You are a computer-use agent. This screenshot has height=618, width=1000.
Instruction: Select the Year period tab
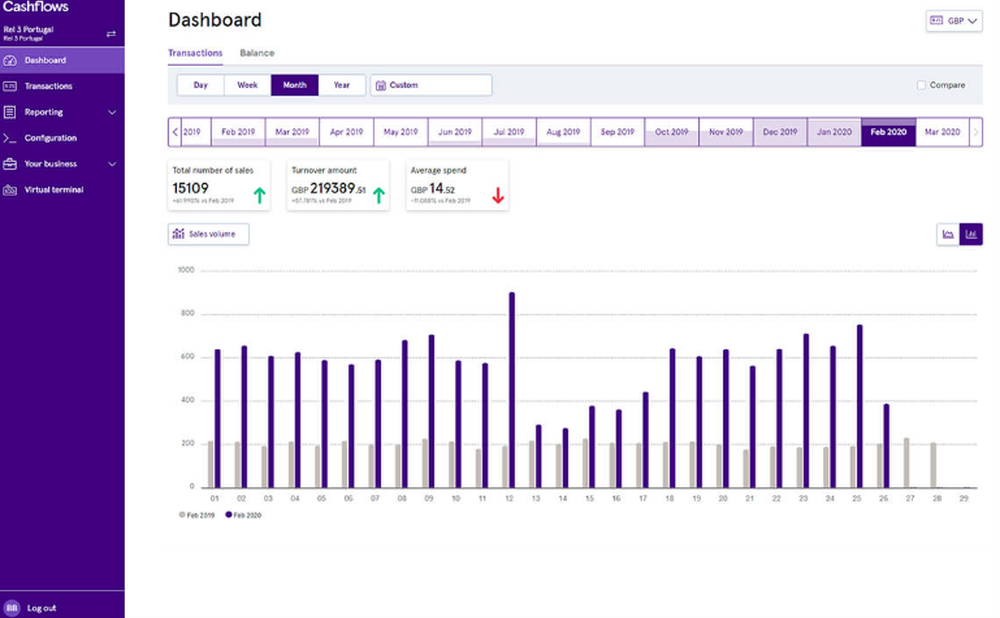click(x=342, y=85)
